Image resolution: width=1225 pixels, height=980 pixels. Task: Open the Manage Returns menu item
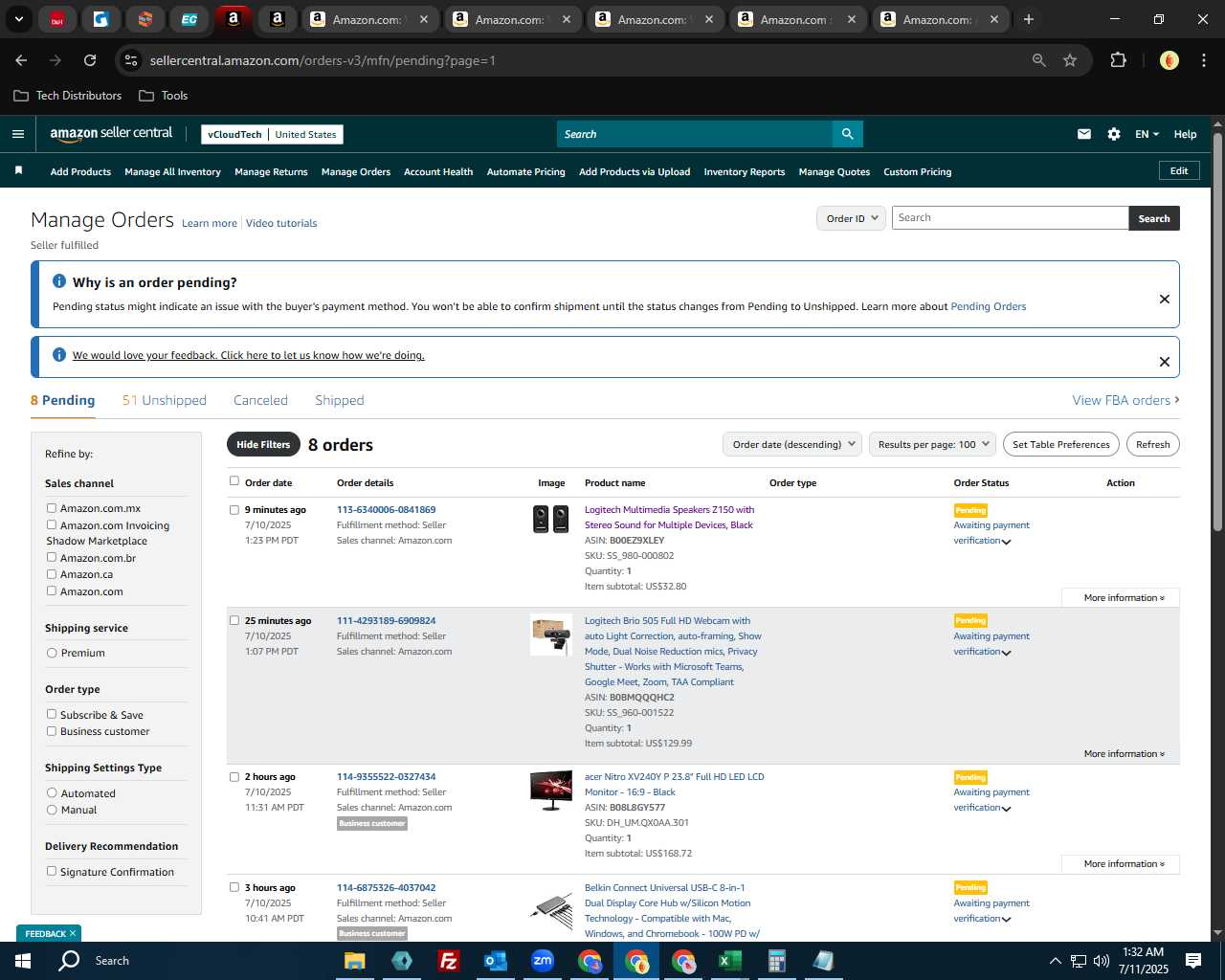pyautogui.click(x=271, y=172)
